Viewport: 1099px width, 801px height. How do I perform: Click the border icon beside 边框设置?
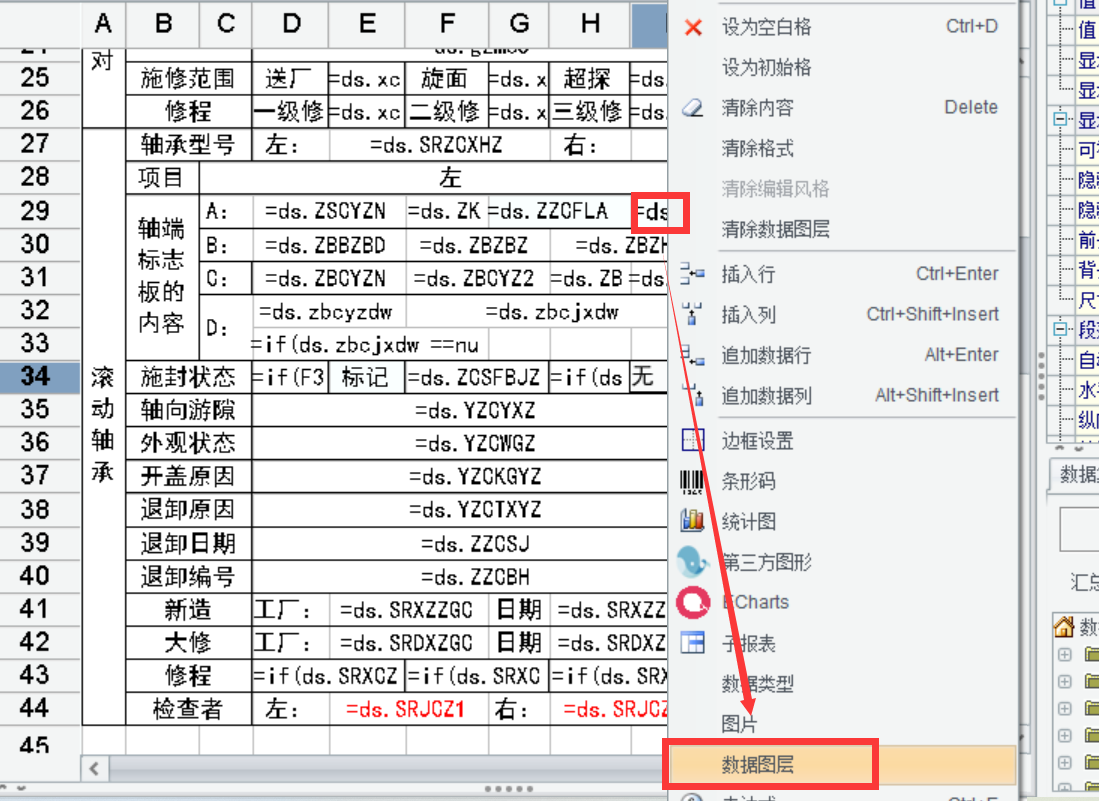pos(692,440)
